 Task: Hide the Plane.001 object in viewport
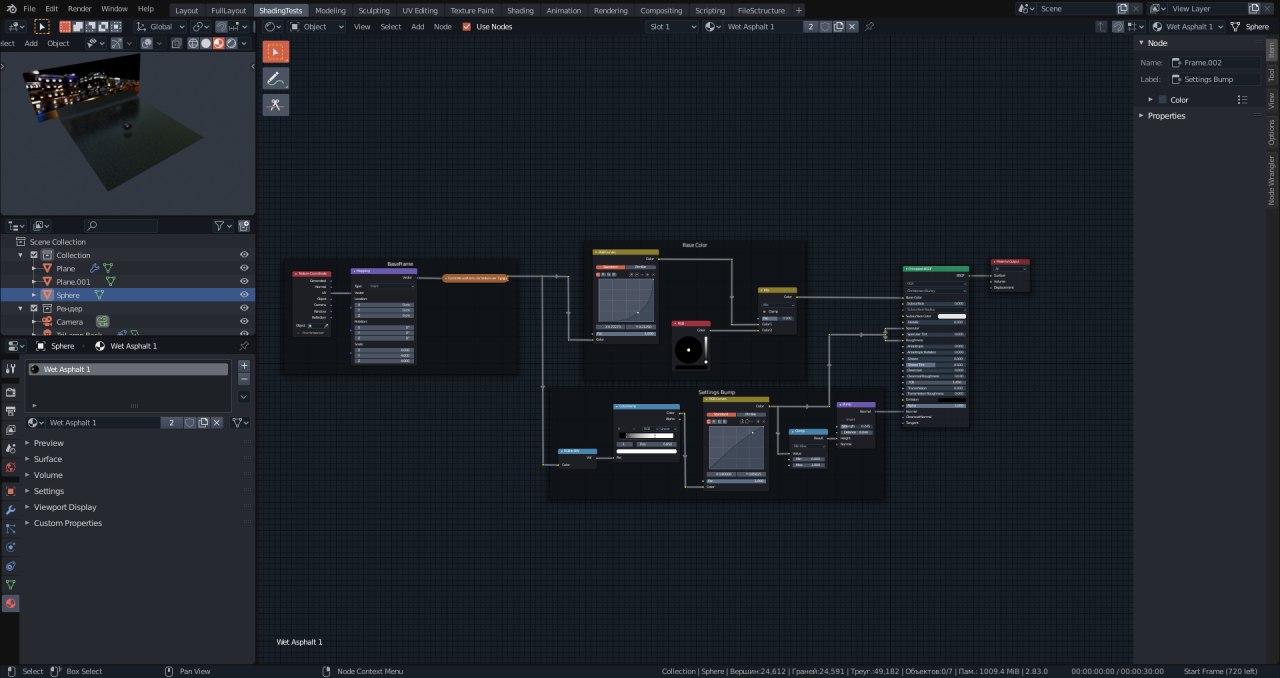point(244,282)
